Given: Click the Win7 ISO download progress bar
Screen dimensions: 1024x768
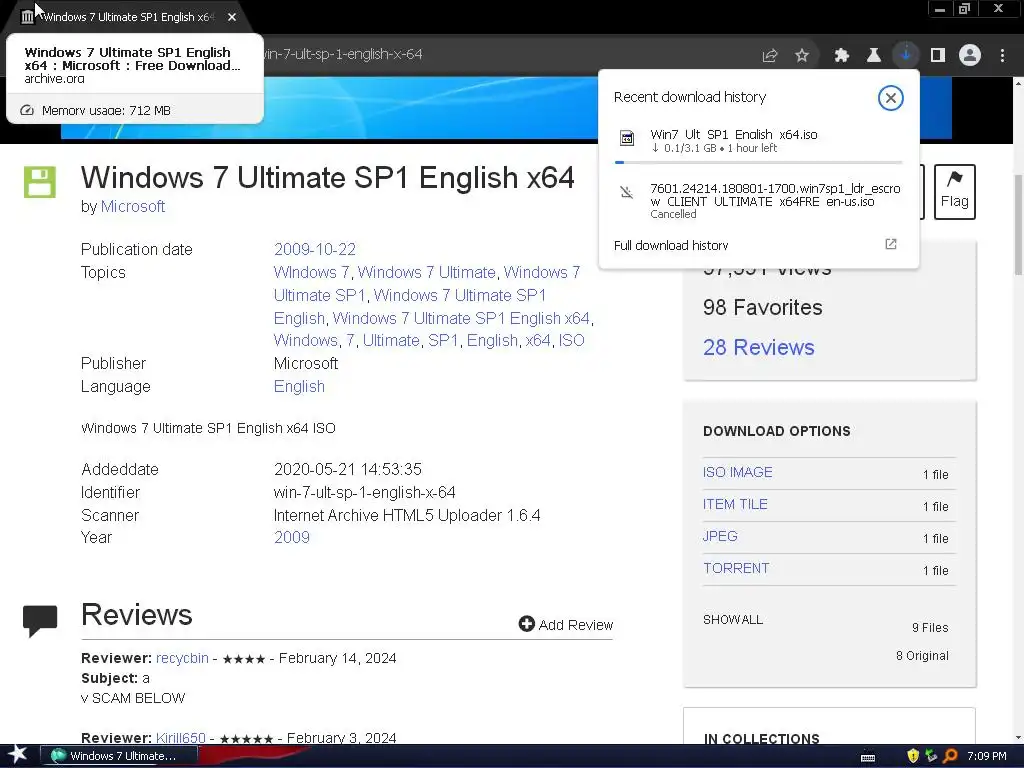Looking at the screenshot, I should pos(759,162).
